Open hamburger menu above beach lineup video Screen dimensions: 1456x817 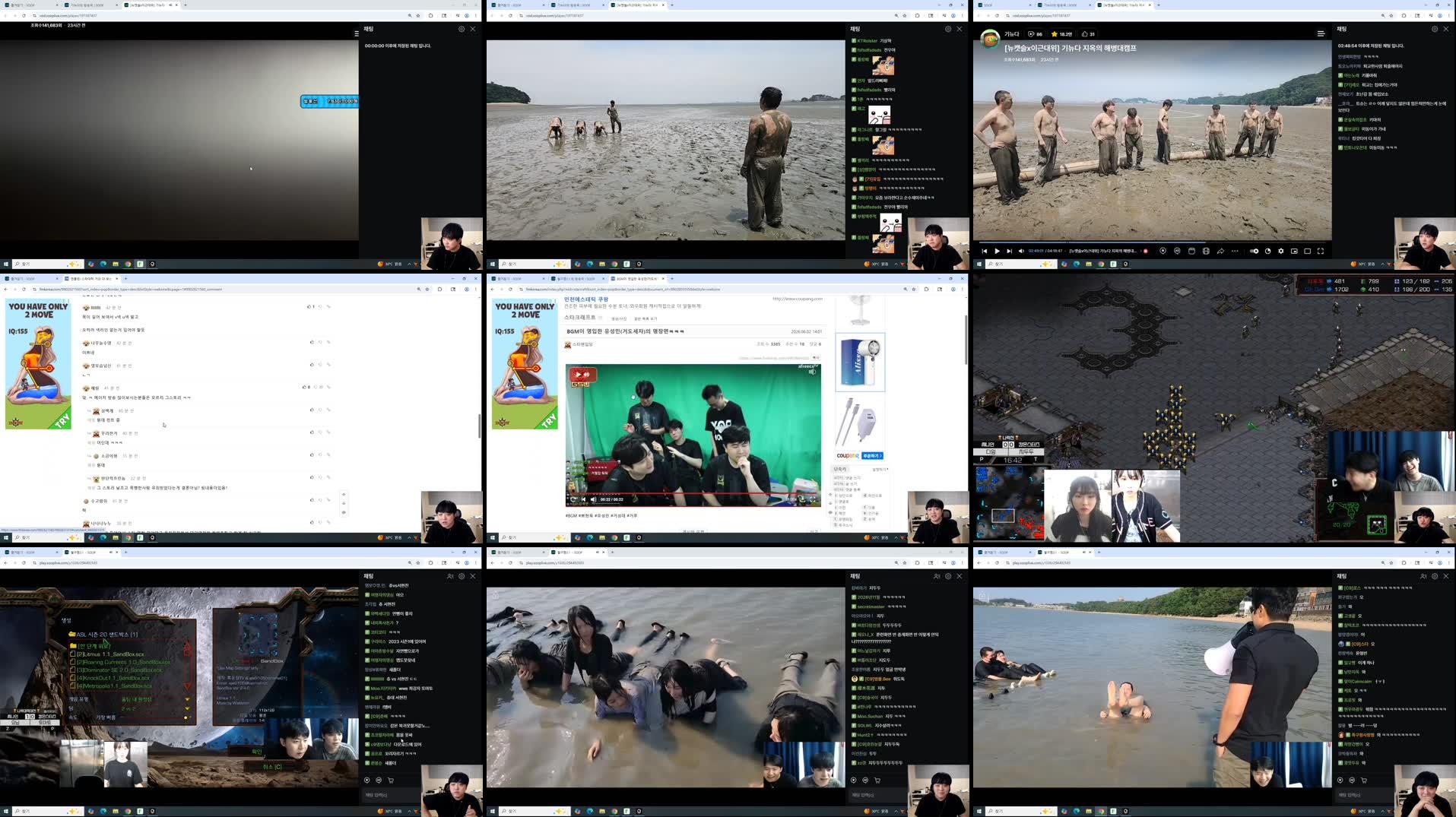point(1321,33)
